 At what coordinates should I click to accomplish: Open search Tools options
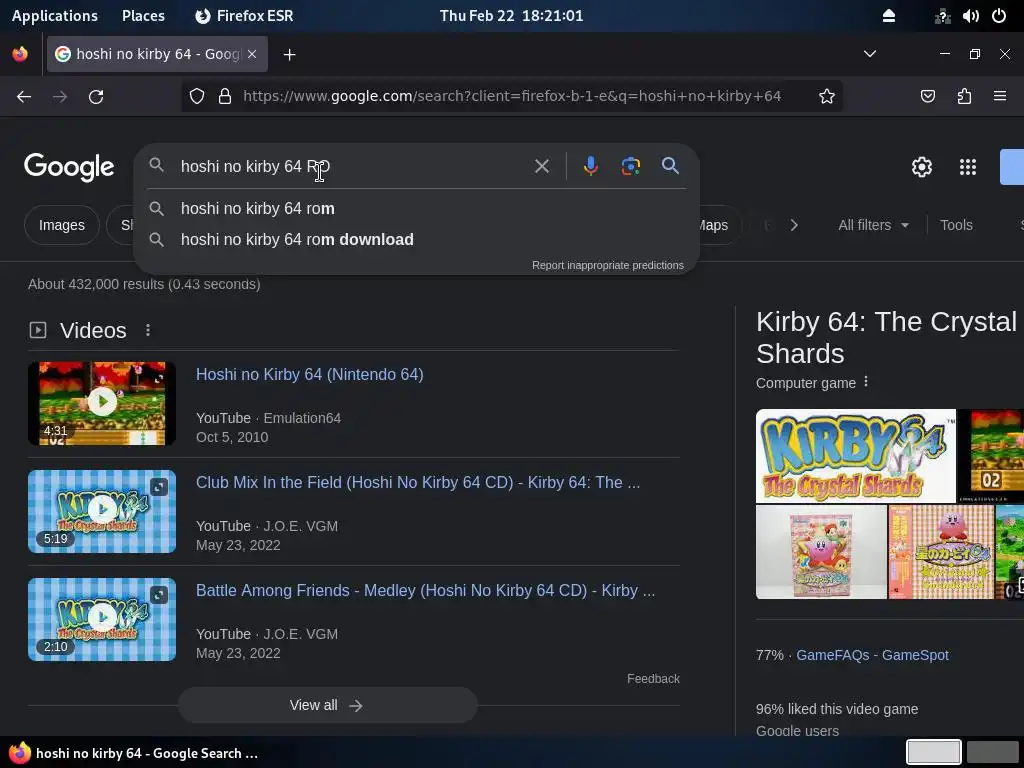[956, 225]
